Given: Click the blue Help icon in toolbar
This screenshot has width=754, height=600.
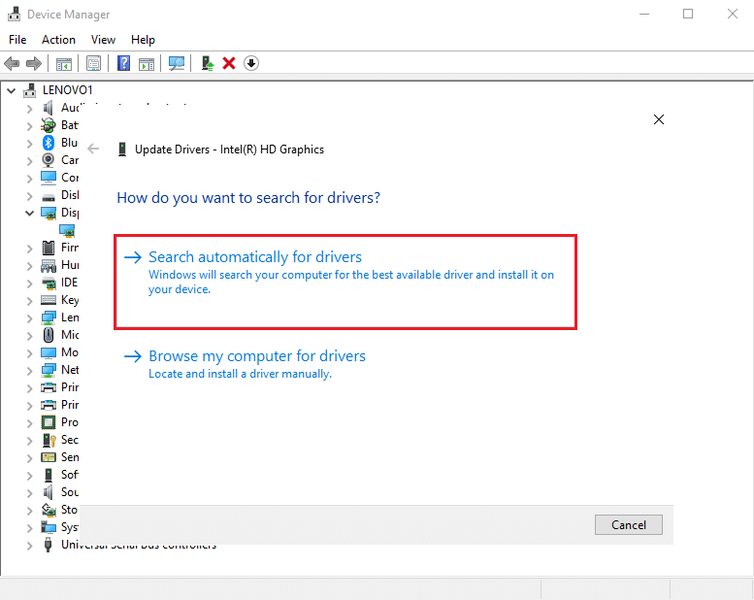Looking at the screenshot, I should point(124,63).
